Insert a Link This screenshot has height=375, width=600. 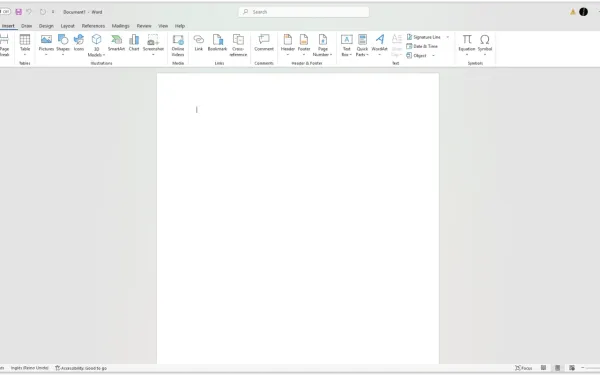click(x=199, y=43)
